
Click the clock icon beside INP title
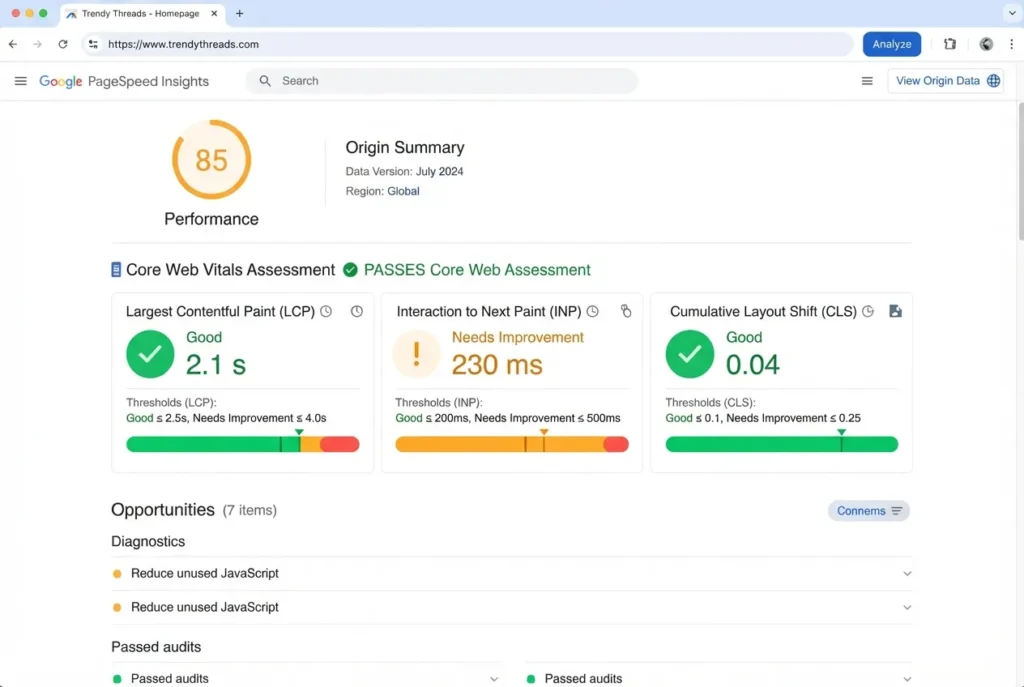[592, 312]
